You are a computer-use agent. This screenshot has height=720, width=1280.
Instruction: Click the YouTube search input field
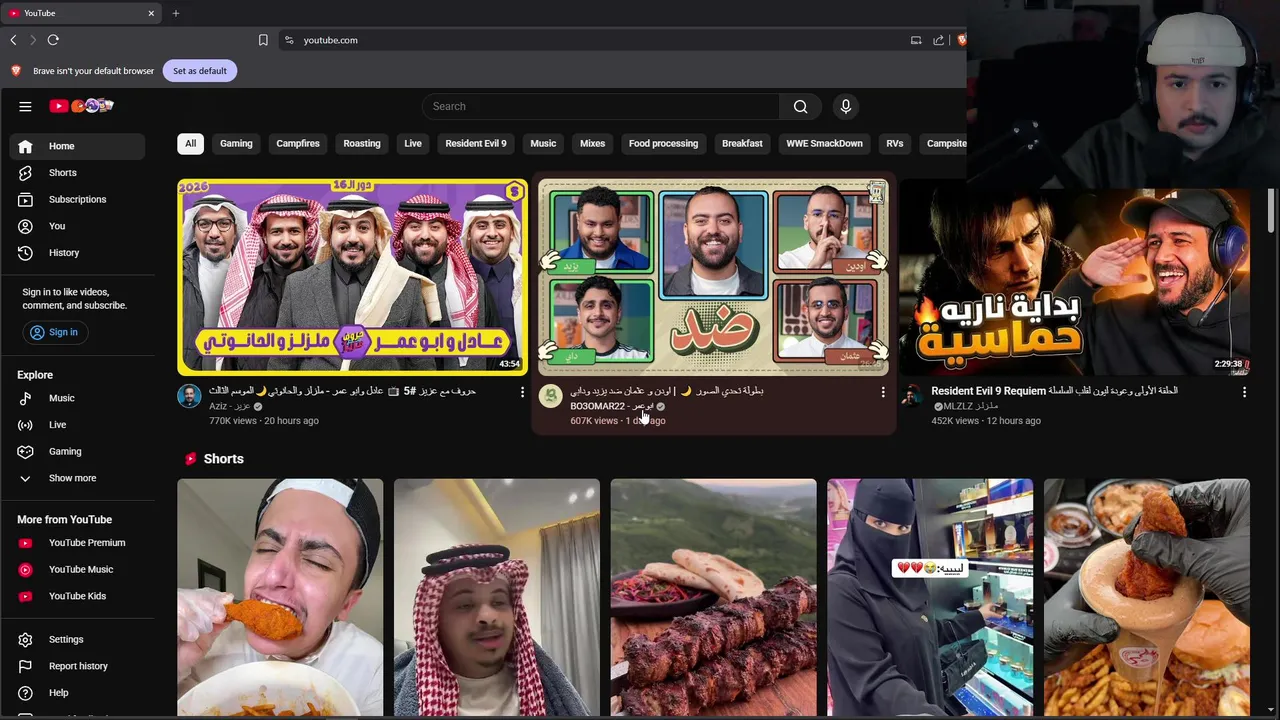[x=600, y=106]
